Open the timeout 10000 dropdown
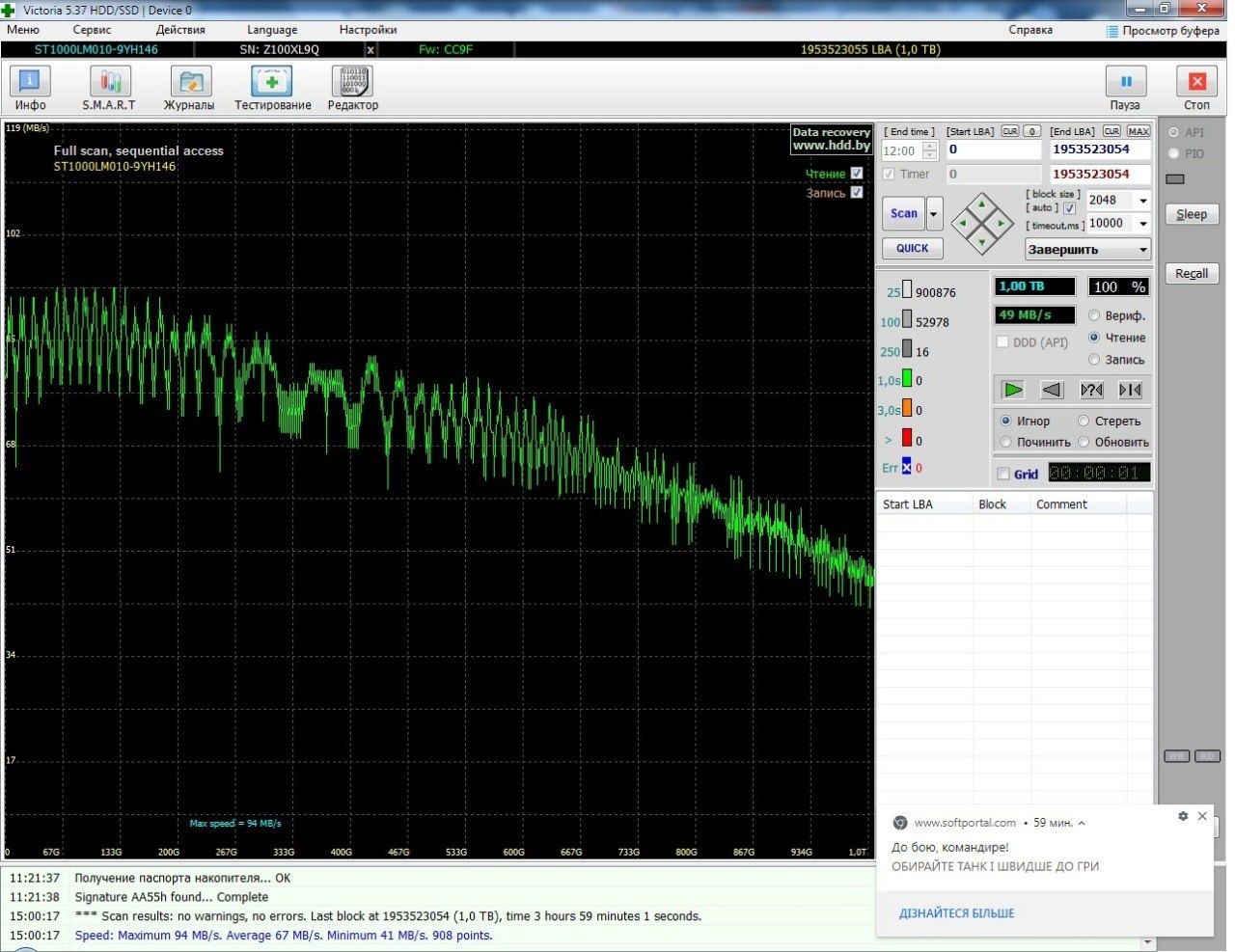 (x=1143, y=224)
